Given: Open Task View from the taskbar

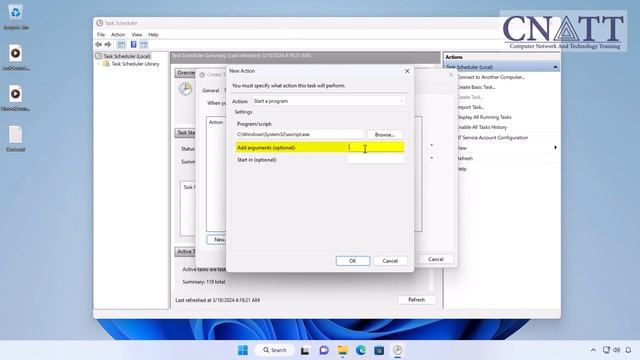Looking at the screenshot, I should point(305,350).
